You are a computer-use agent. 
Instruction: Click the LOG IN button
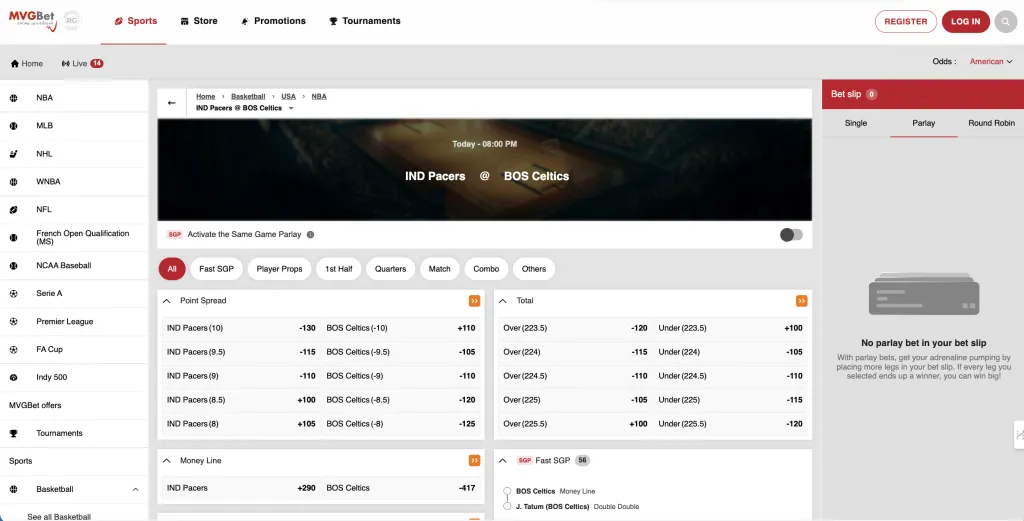[965, 22]
